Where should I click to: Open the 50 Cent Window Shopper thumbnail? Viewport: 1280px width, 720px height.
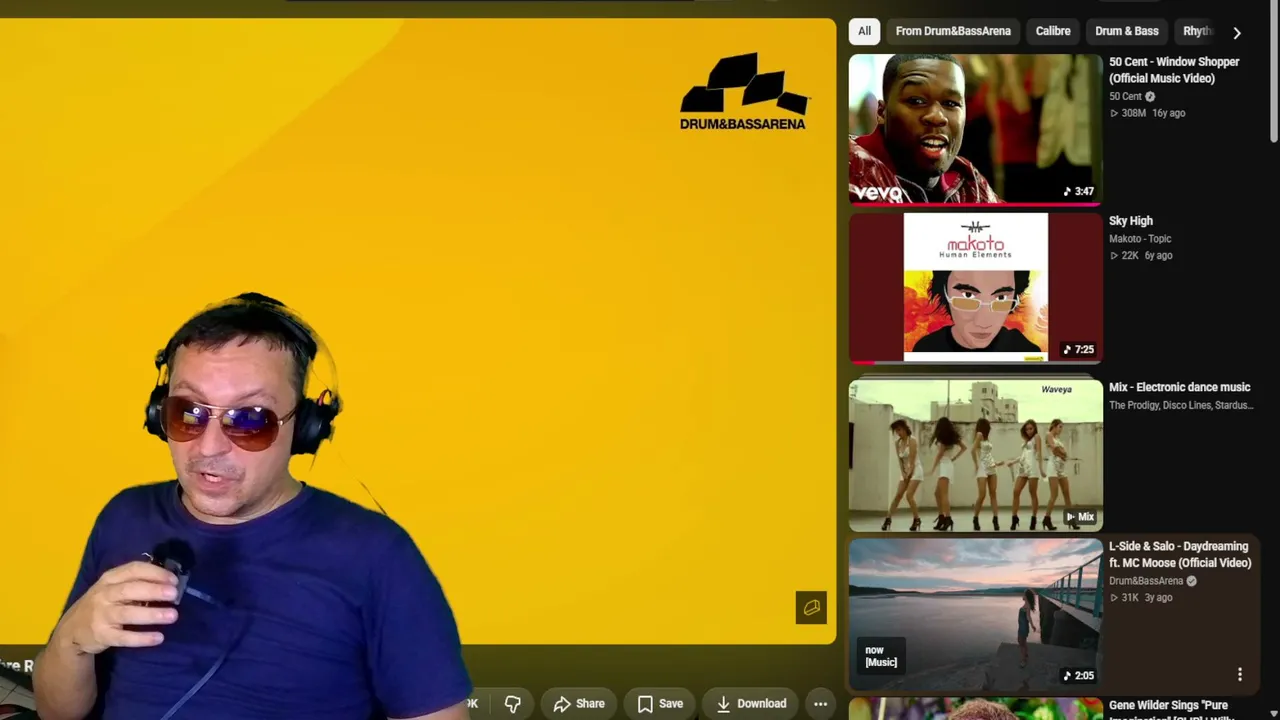coord(975,129)
